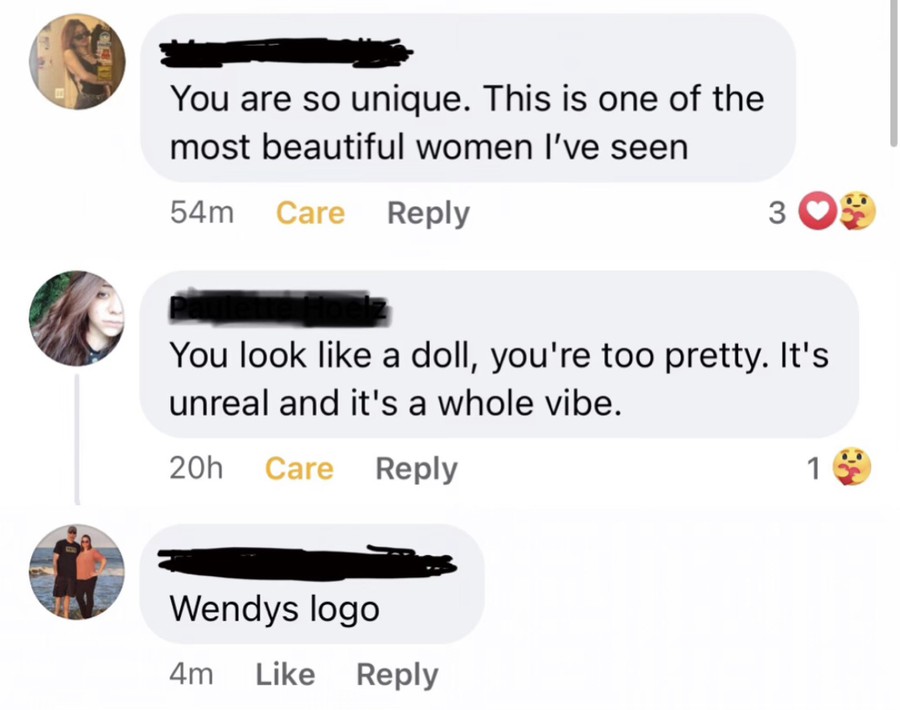Open the 54m timestamp link
This screenshot has width=900, height=710.
[202, 213]
